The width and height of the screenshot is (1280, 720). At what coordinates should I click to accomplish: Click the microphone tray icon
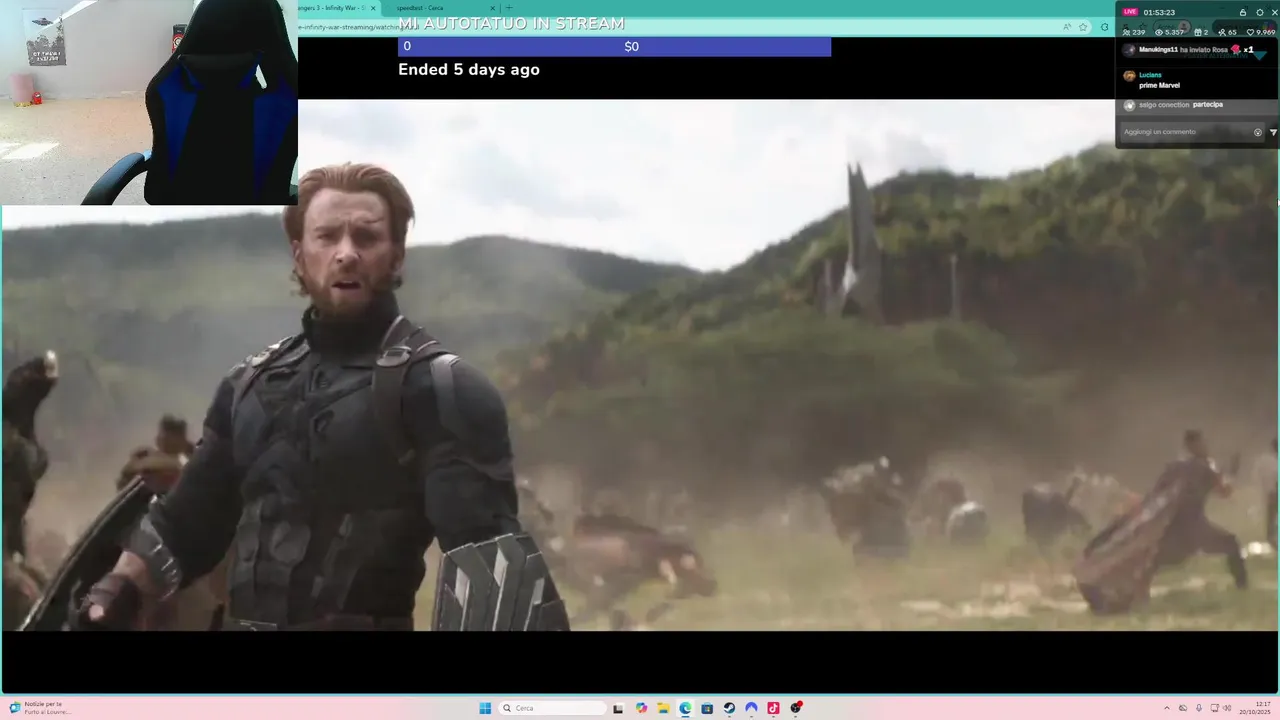pyautogui.click(x=1199, y=708)
